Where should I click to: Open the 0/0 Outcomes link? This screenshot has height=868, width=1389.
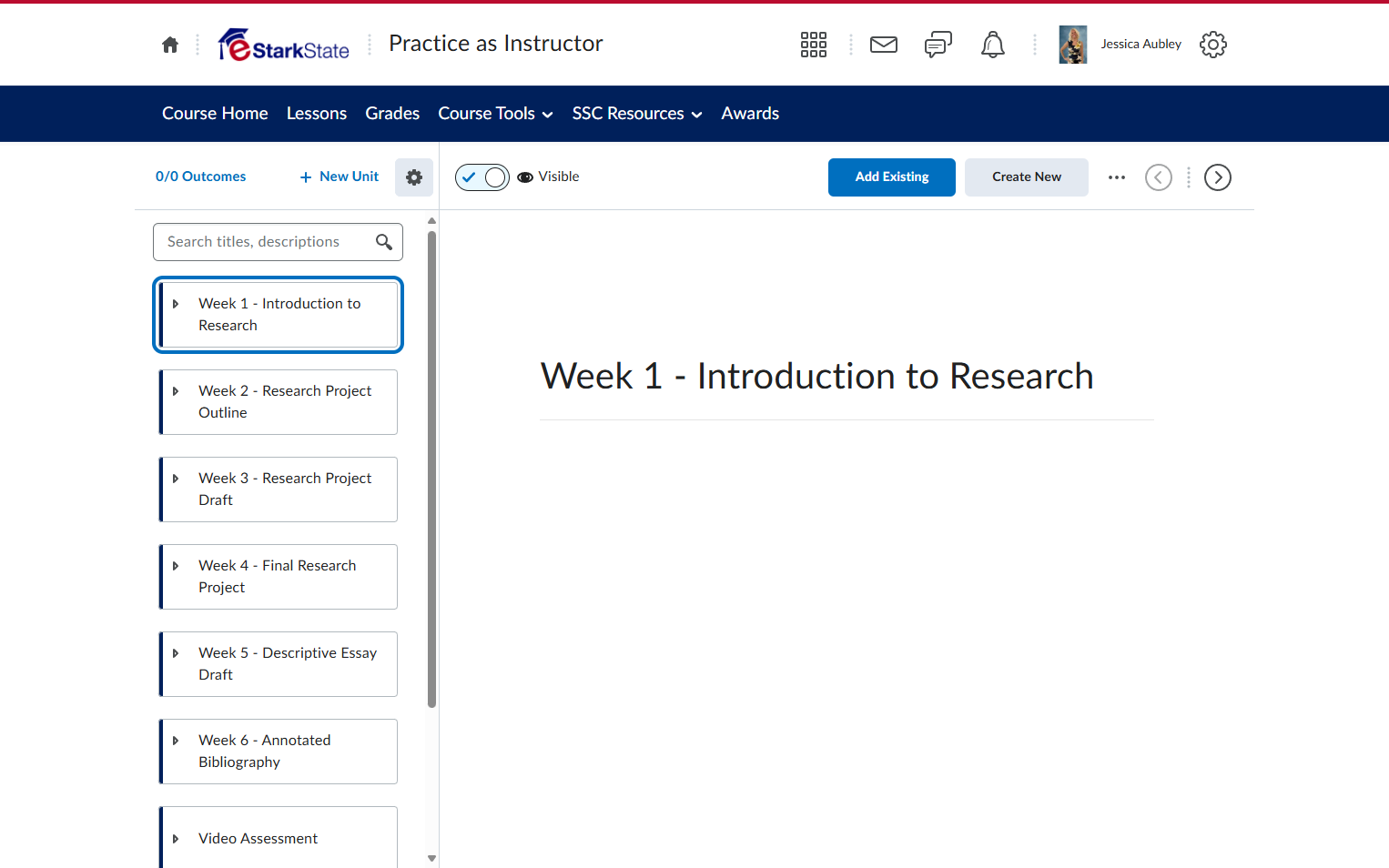pyautogui.click(x=201, y=177)
